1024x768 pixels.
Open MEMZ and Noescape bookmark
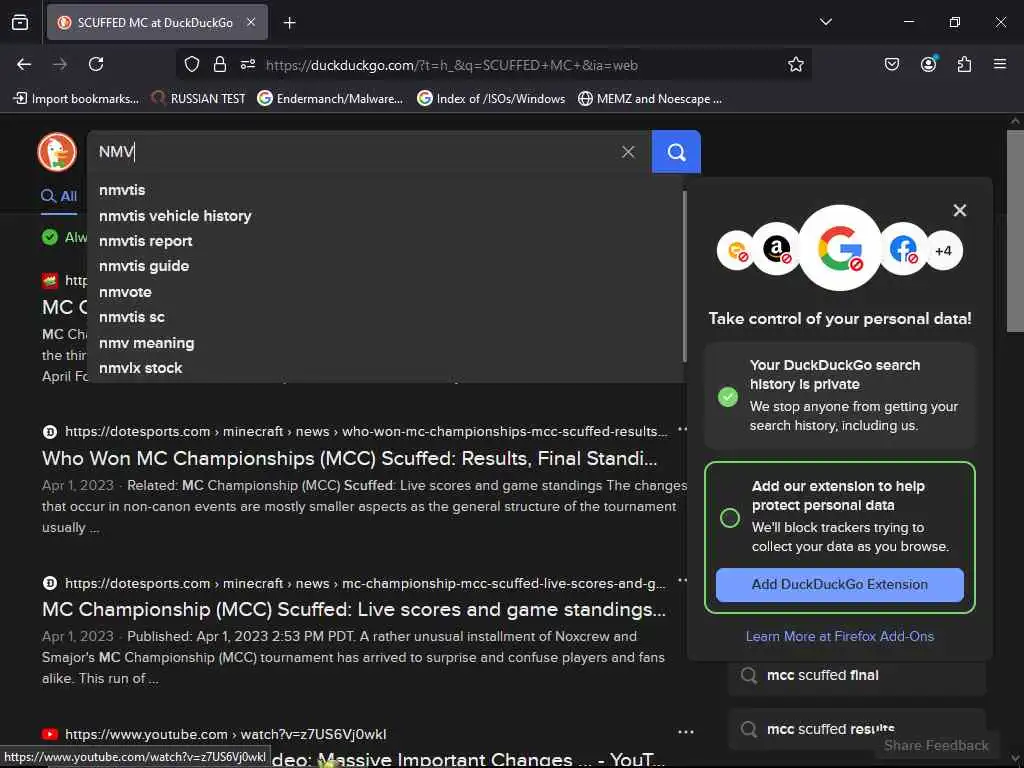(x=650, y=99)
